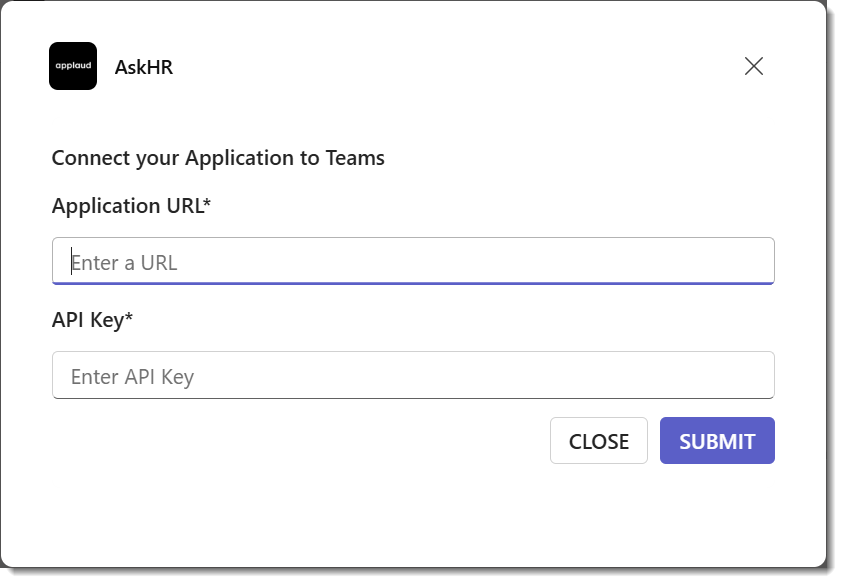Click the asterisk beside Application URL
Image resolution: width=842 pixels, height=583 pixels.
[x=207, y=202]
